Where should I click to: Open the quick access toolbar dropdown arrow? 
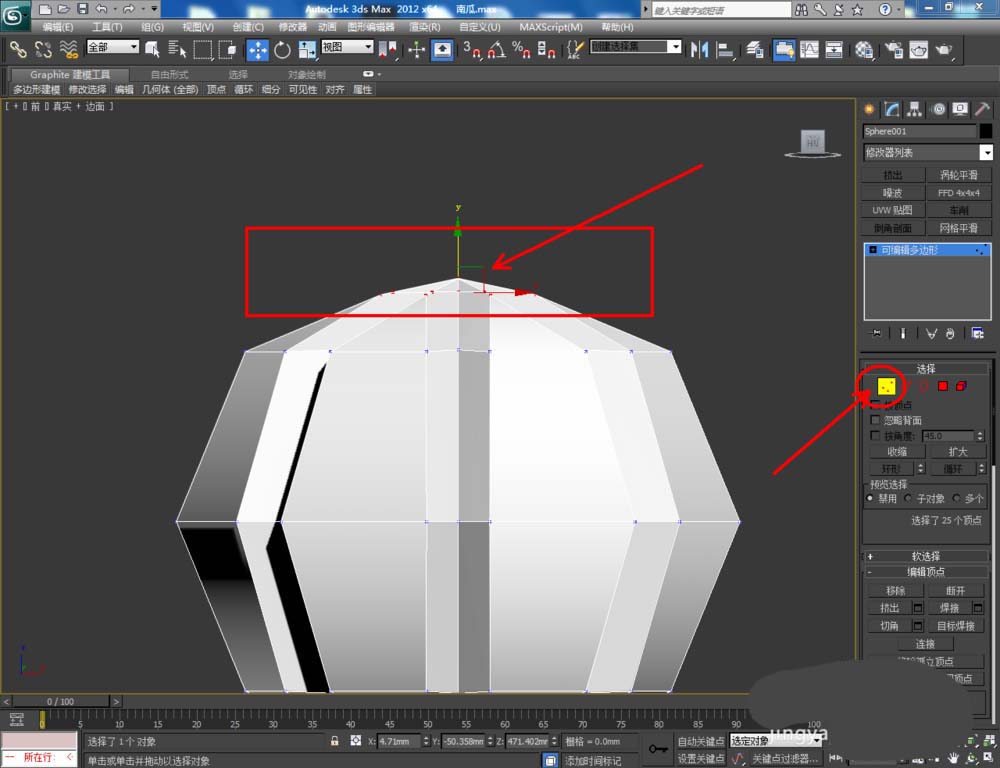pyautogui.click(x=154, y=9)
